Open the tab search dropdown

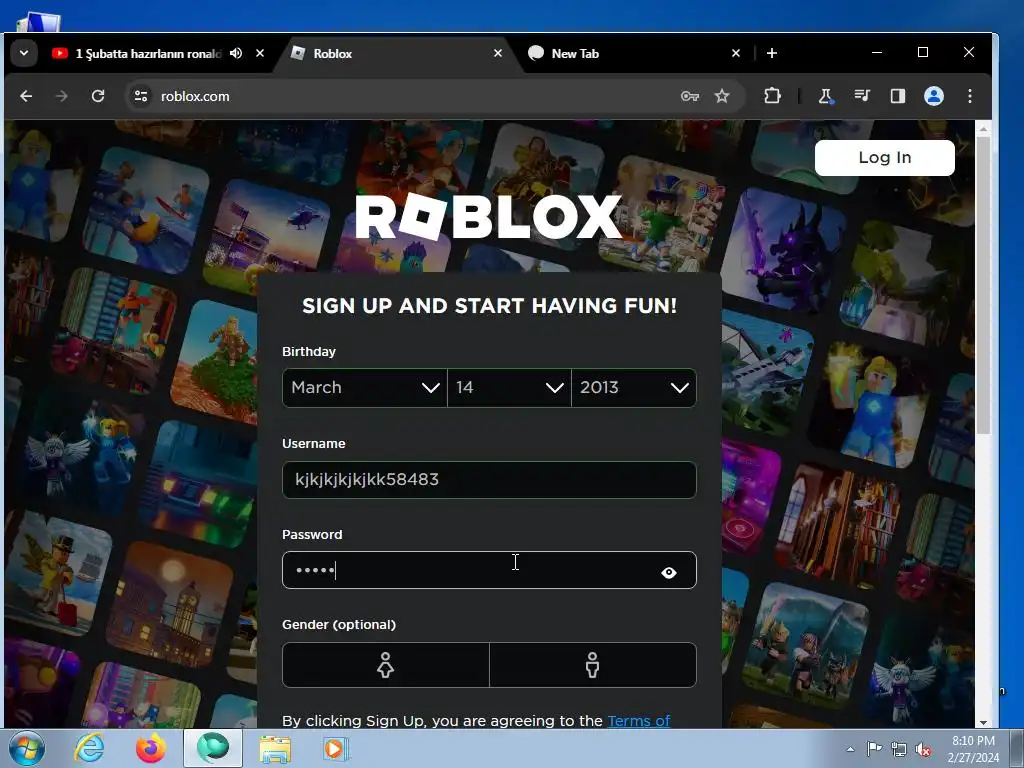point(24,53)
